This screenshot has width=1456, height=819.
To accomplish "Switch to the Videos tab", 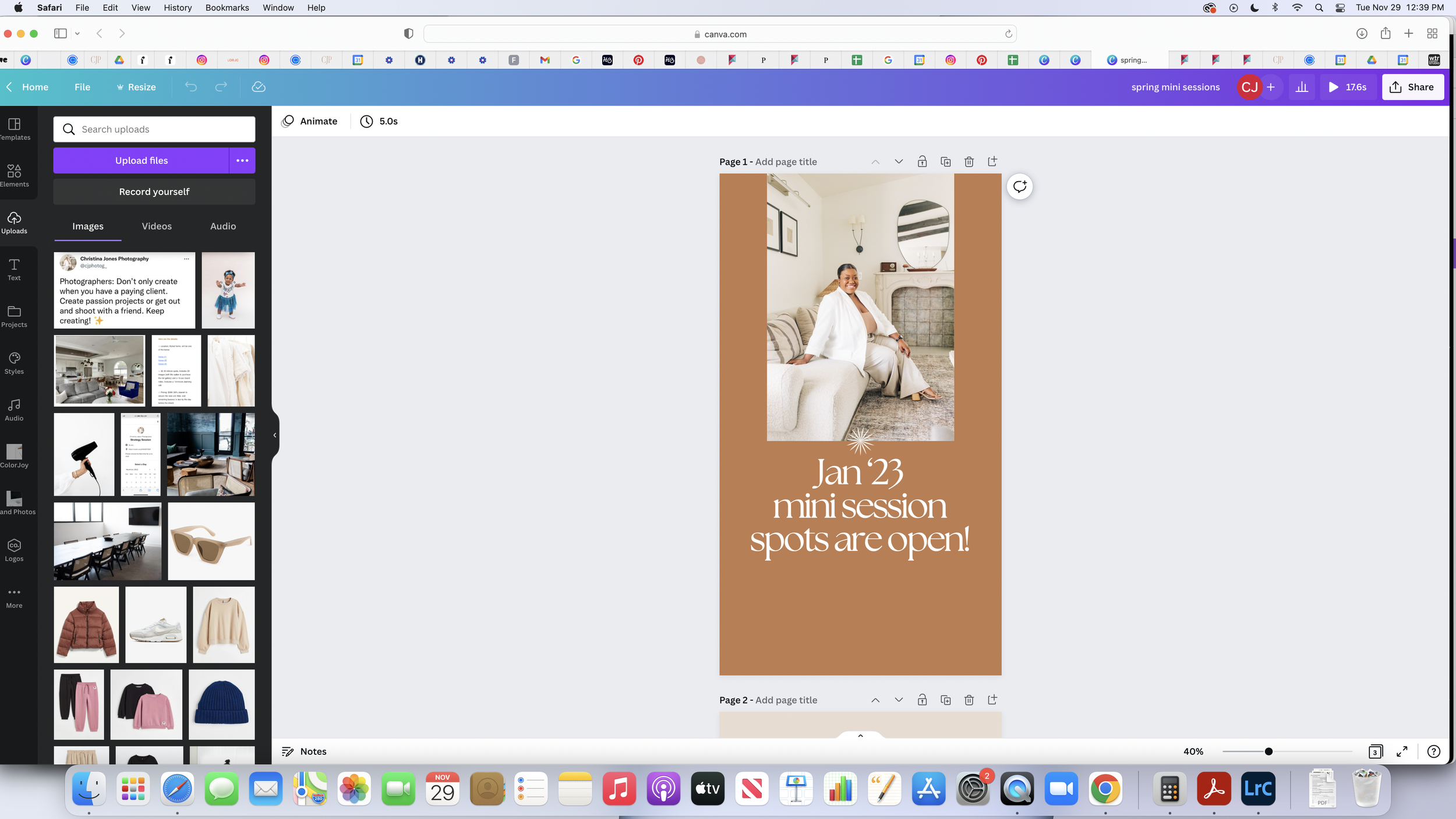I will click(157, 227).
